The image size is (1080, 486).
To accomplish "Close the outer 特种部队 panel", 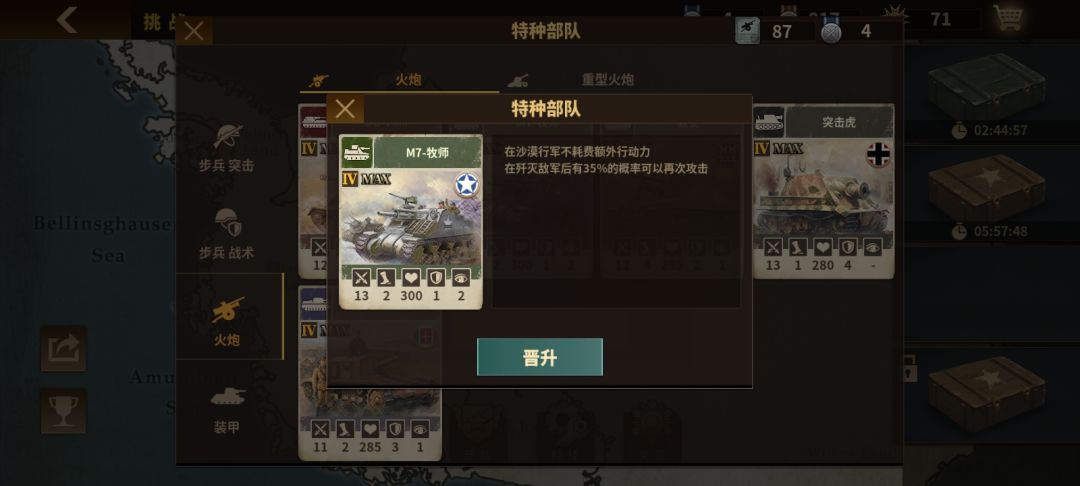I will (x=194, y=31).
